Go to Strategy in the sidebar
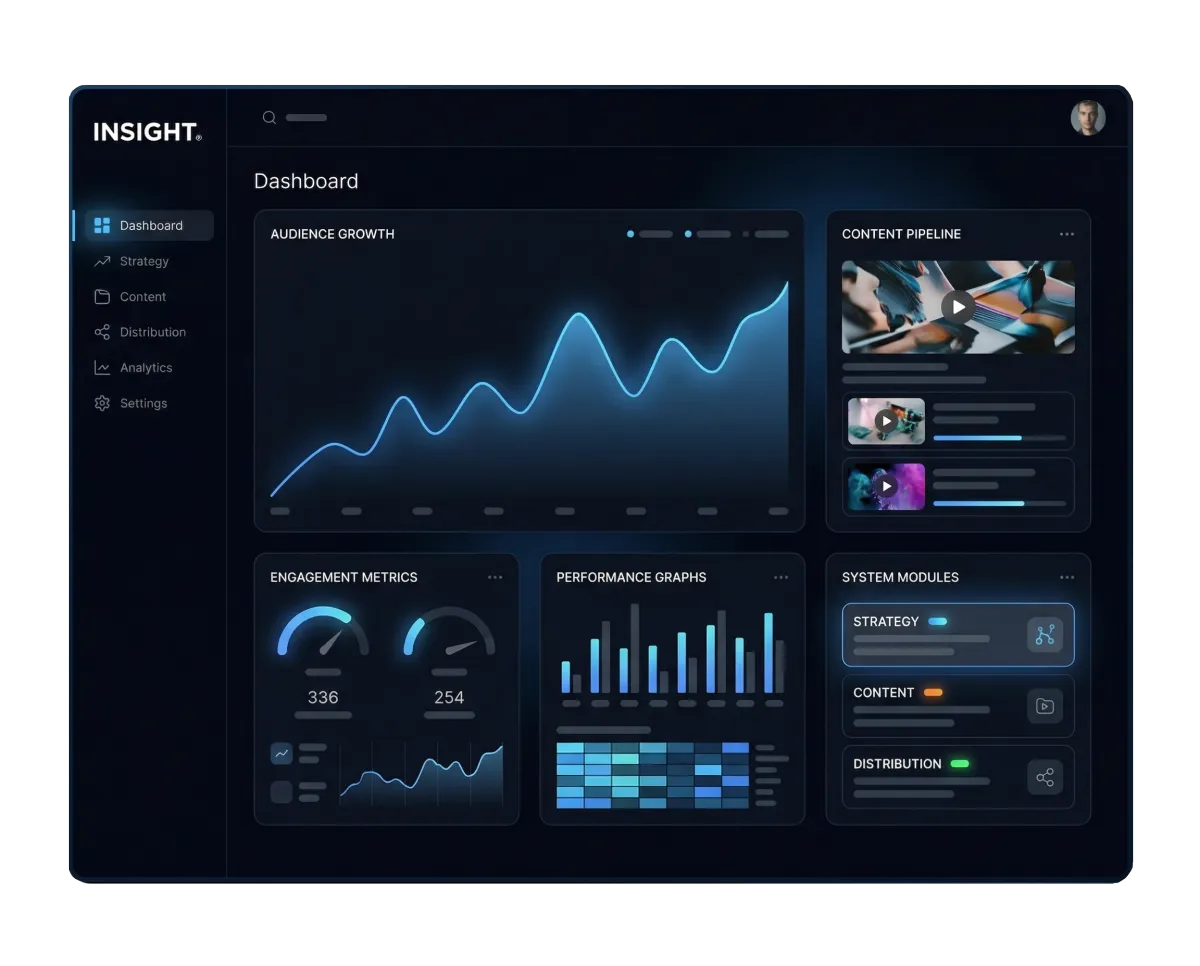Viewport: 1200px width, 966px height. [x=143, y=261]
